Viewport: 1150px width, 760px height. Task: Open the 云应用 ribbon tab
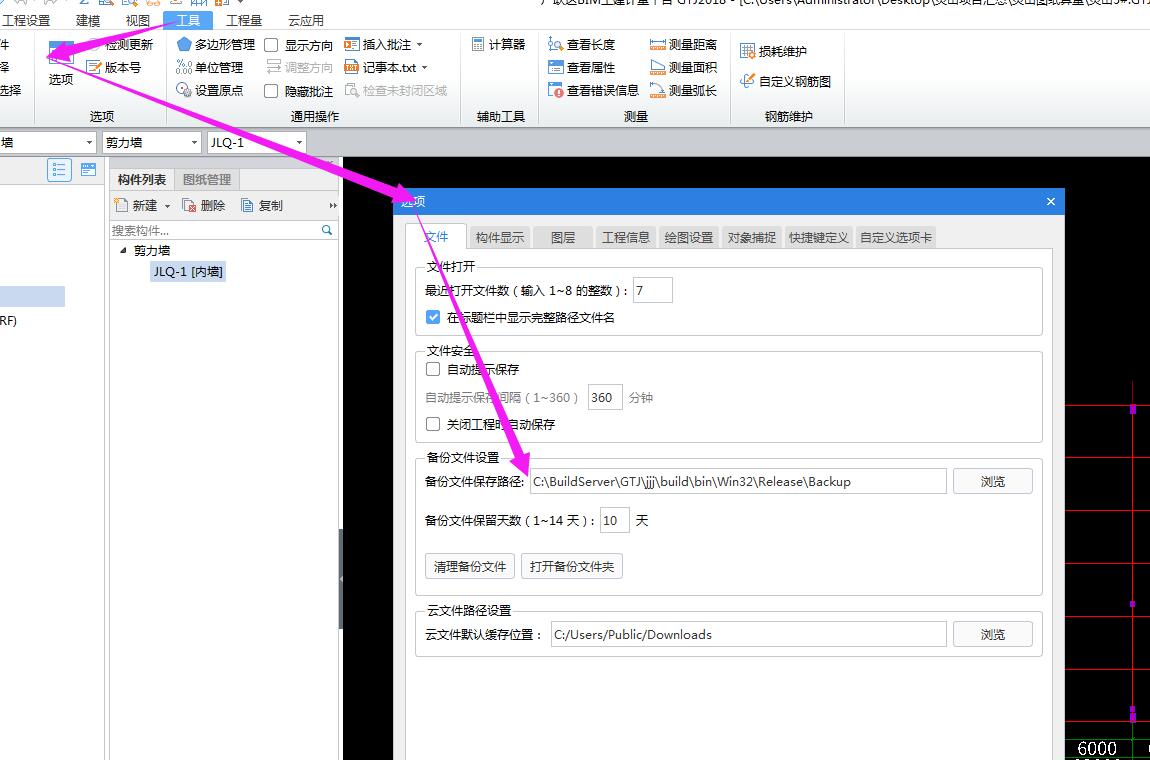coord(306,21)
